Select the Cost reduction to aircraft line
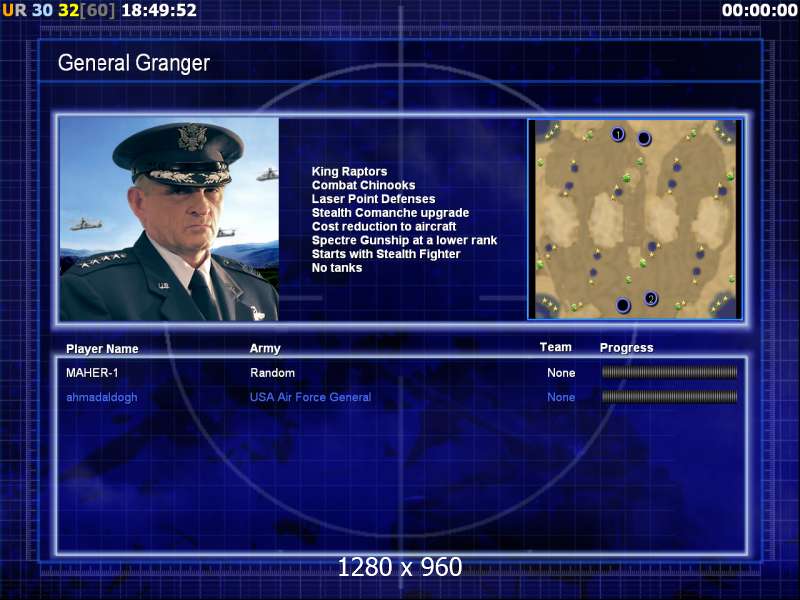This screenshot has width=800, height=600. [x=384, y=227]
